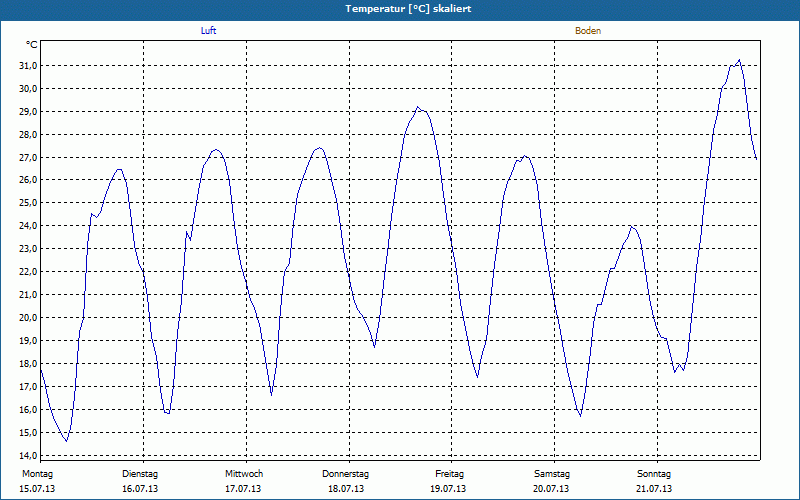Screen dimensions: 800x500
Task: Click the 16,0 y-axis label
Action: click(28, 409)
